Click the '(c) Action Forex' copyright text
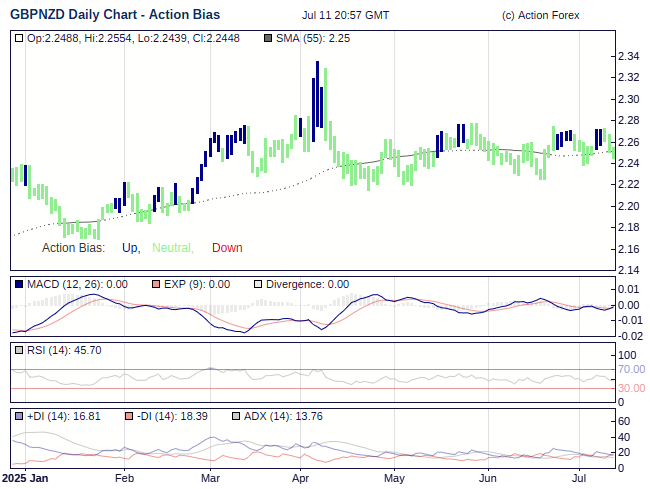 (540, 15)
